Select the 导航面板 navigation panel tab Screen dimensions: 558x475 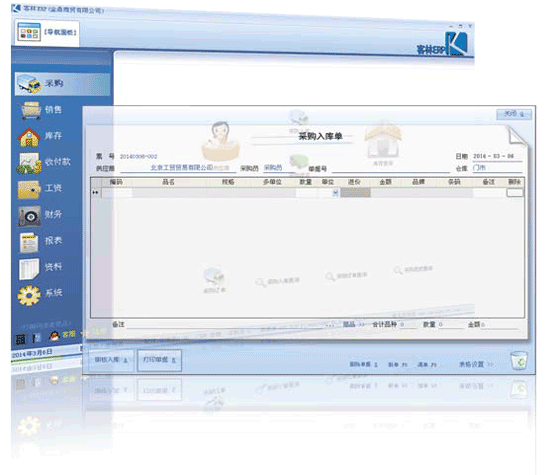(x=47, y=32)
